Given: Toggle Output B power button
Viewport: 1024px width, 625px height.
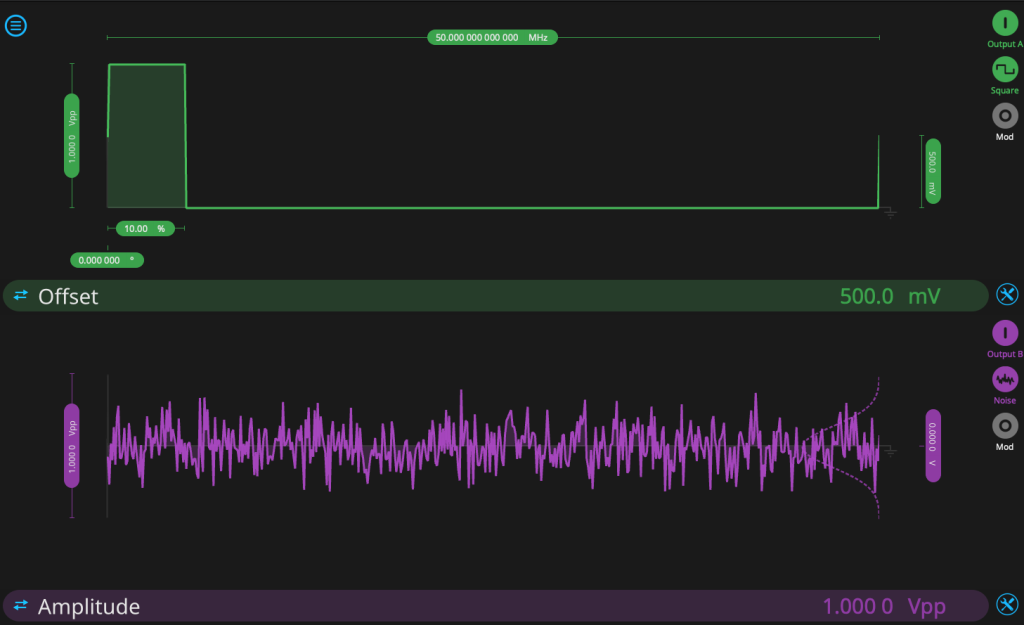Looking at the screenshot, I should click(x=1005, y=333).
